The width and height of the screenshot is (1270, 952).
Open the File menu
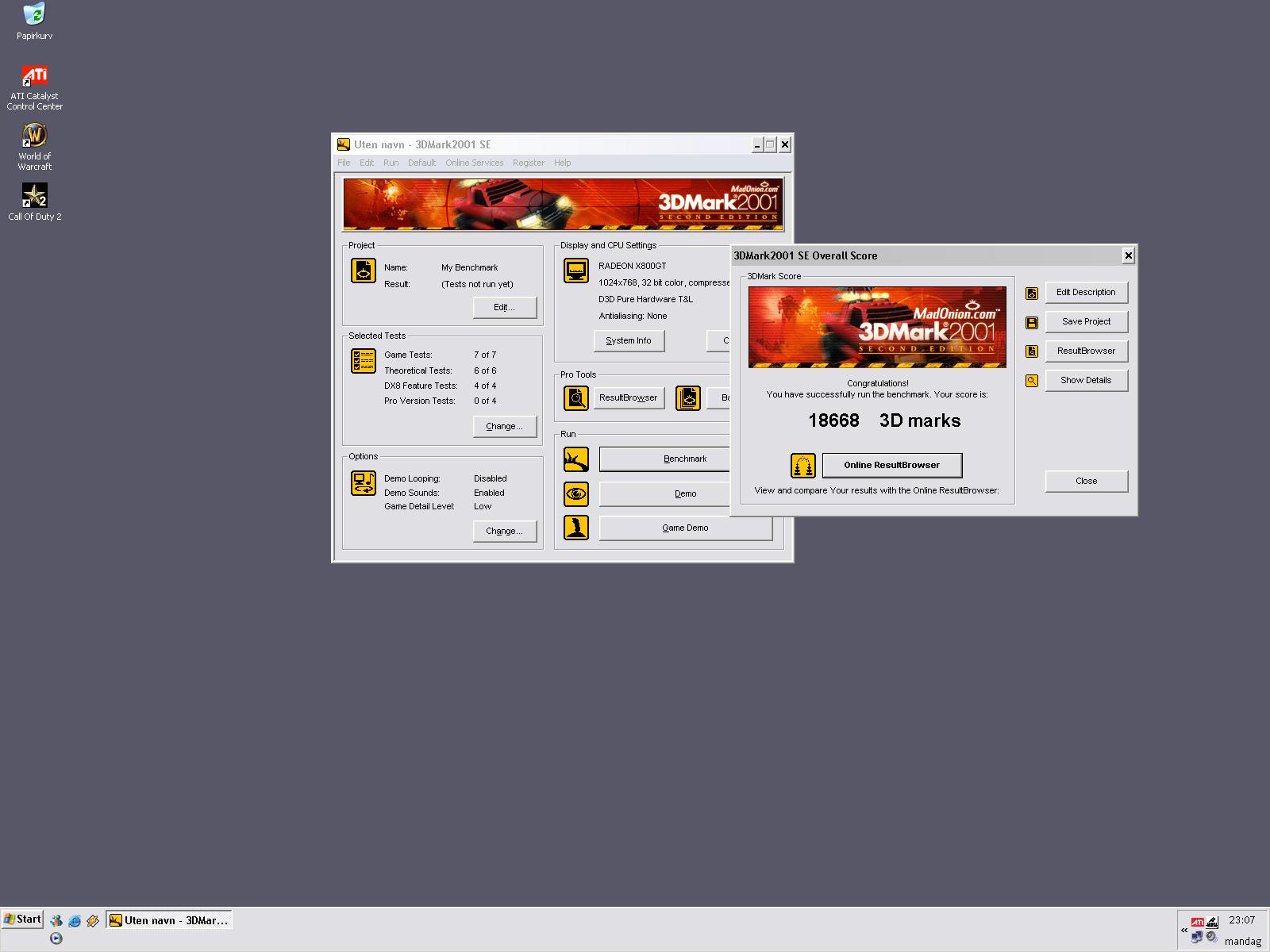[x=344, y=163]
